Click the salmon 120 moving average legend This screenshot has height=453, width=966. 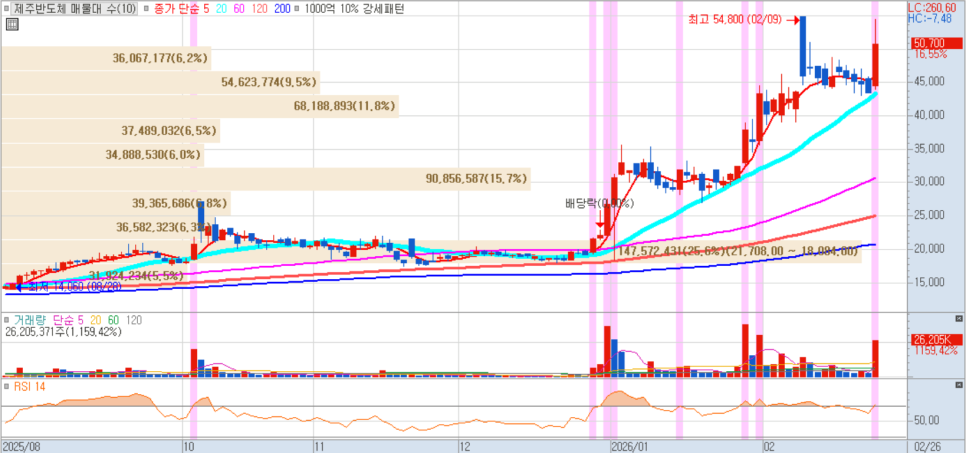coord(259,9)
